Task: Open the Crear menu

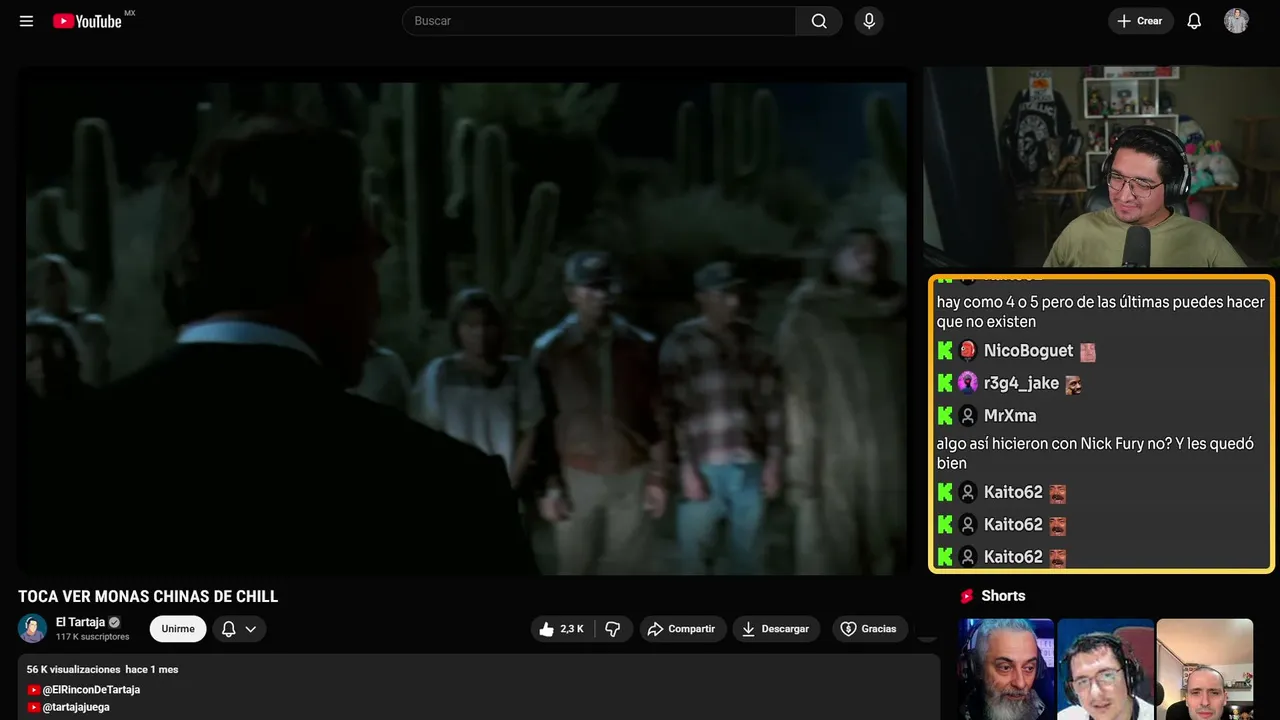Action: (1140, 21)
